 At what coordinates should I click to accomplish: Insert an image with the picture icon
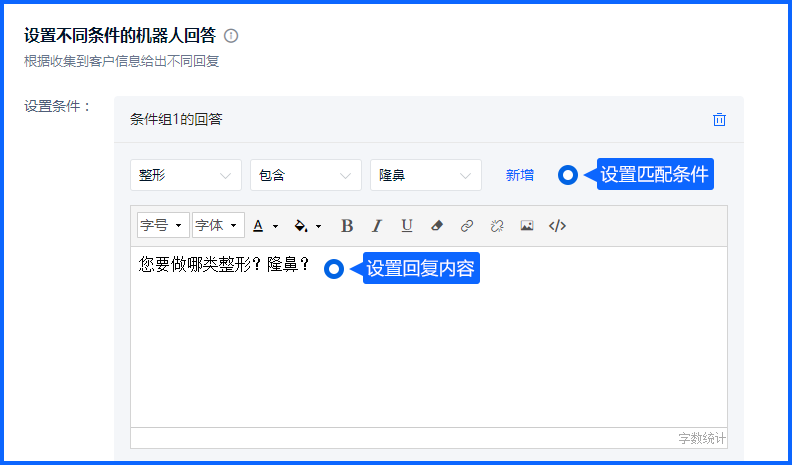click(x=527, y=226)
